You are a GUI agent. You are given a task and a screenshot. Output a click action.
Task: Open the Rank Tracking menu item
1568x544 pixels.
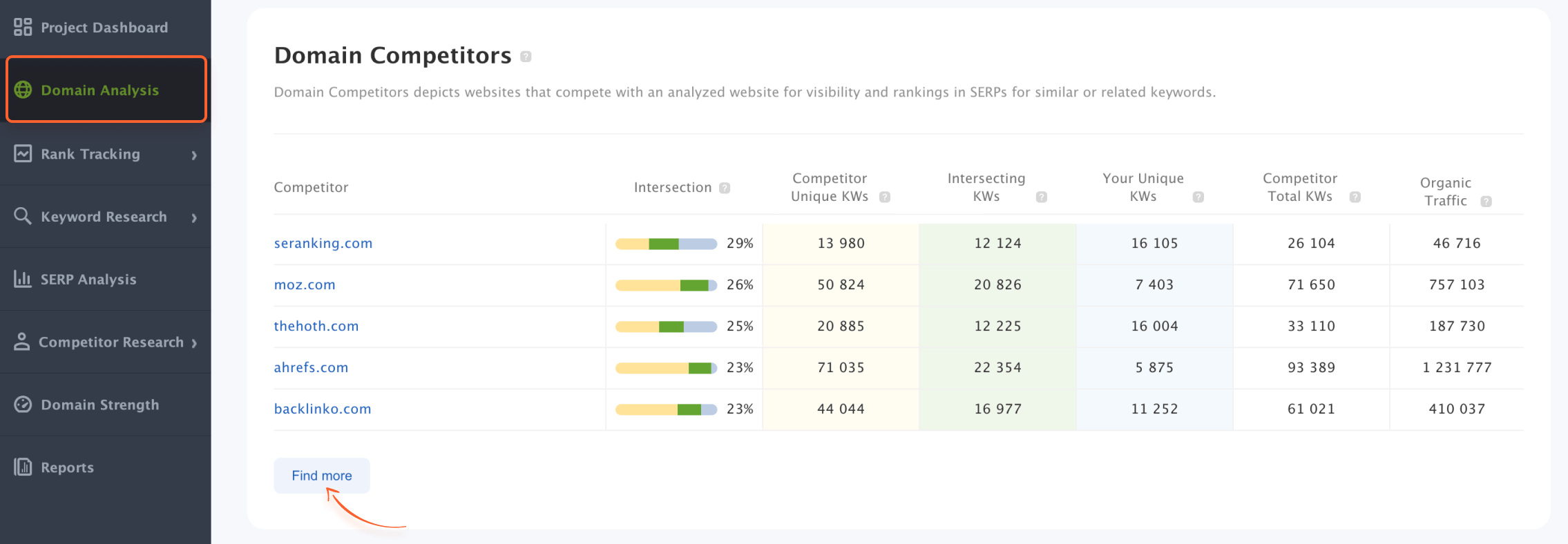[x=105, y=154]
